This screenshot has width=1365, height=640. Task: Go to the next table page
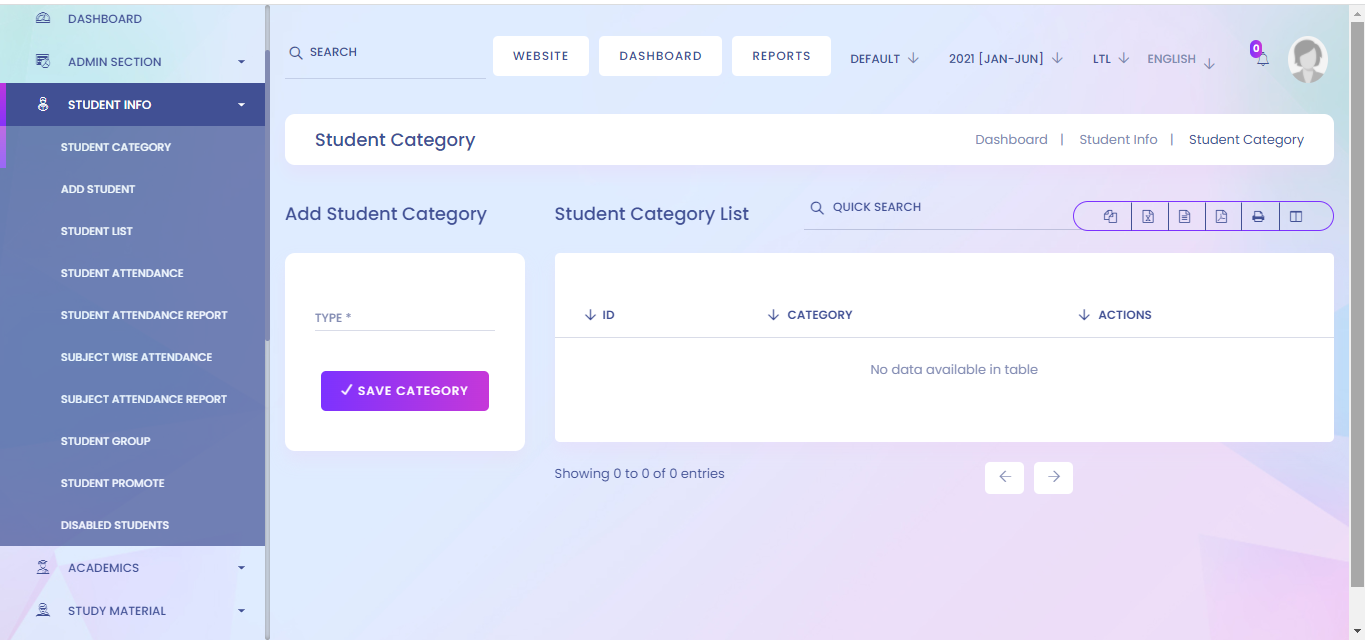[1053, 477]
